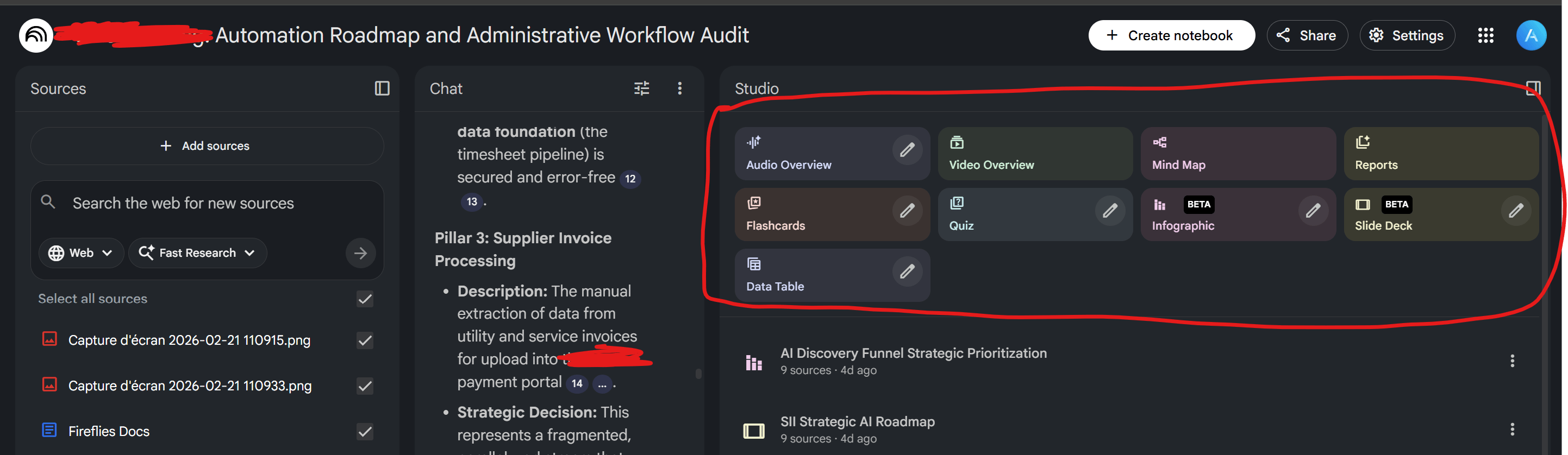Image resolution: width=1568 pixels, height=455 pixels.
Task: Toggle Select all sources checkbox
Action: coord(365,299)
